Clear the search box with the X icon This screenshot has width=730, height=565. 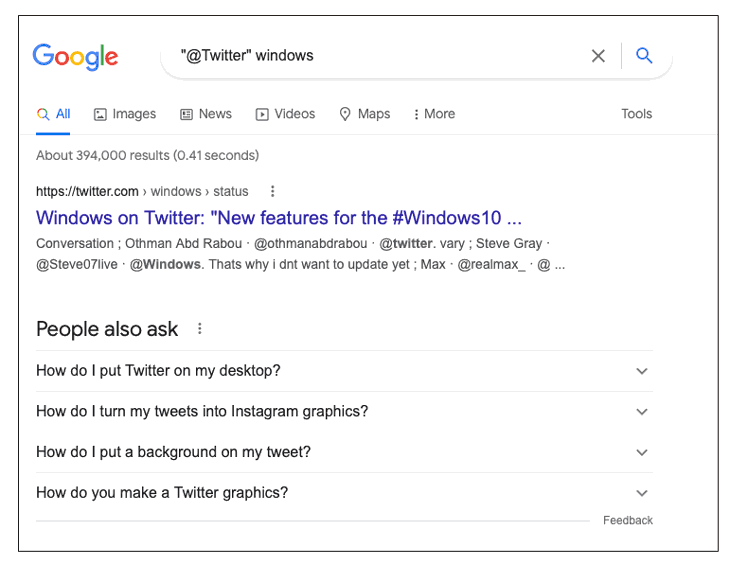pyautogui.click(x=598, y=56)
